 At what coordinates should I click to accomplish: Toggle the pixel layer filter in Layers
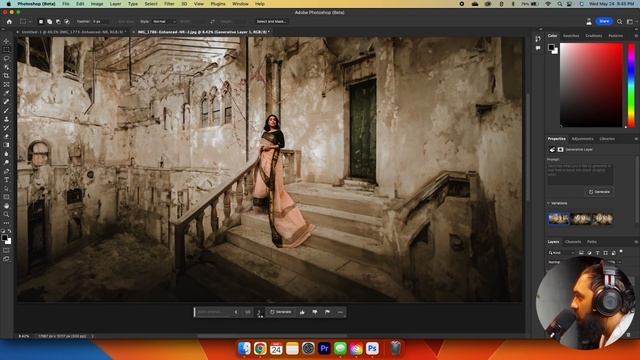tap(581, 253)
